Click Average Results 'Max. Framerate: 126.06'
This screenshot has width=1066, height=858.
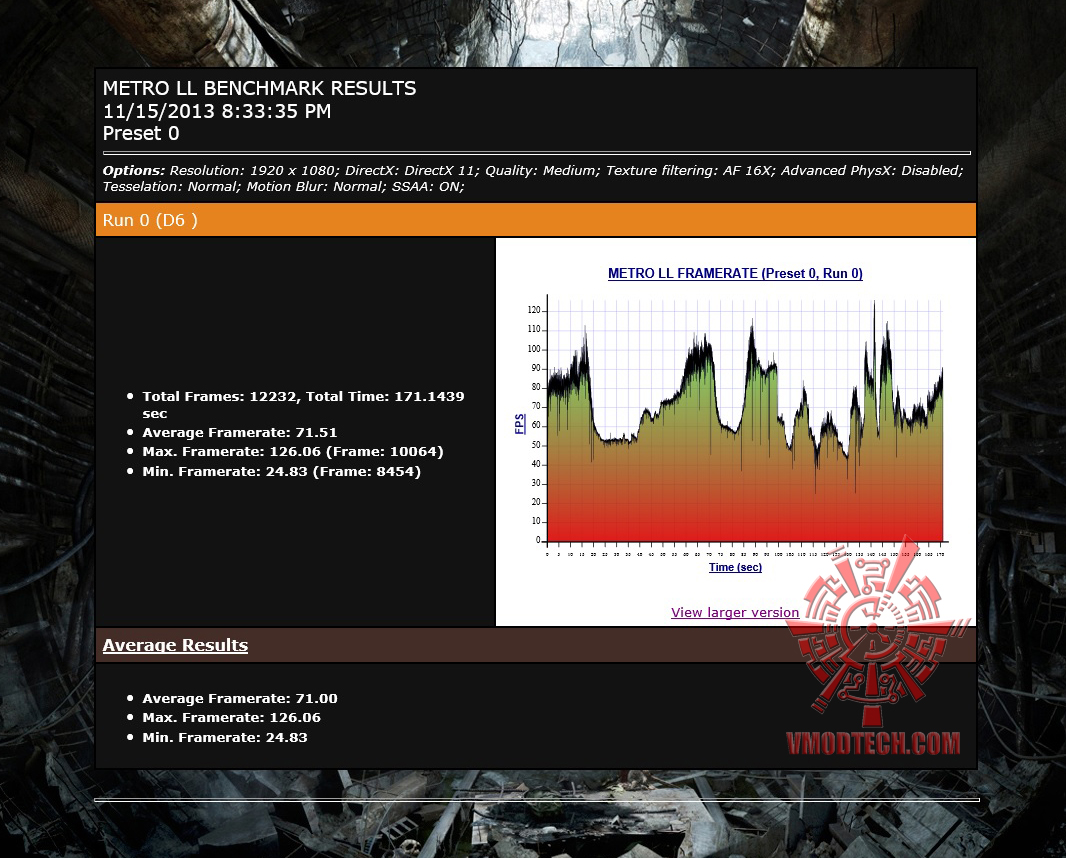pyautogui.click(x=231, y=717)
